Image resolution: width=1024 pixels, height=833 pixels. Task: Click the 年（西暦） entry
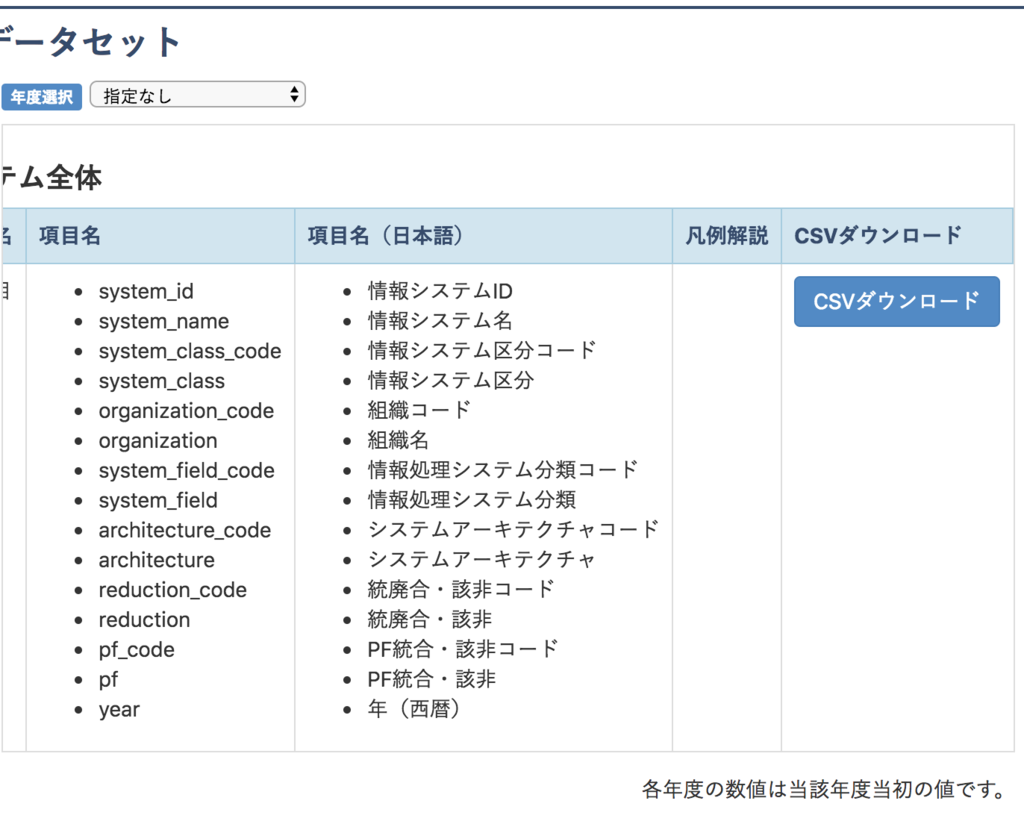click(413, 709)
